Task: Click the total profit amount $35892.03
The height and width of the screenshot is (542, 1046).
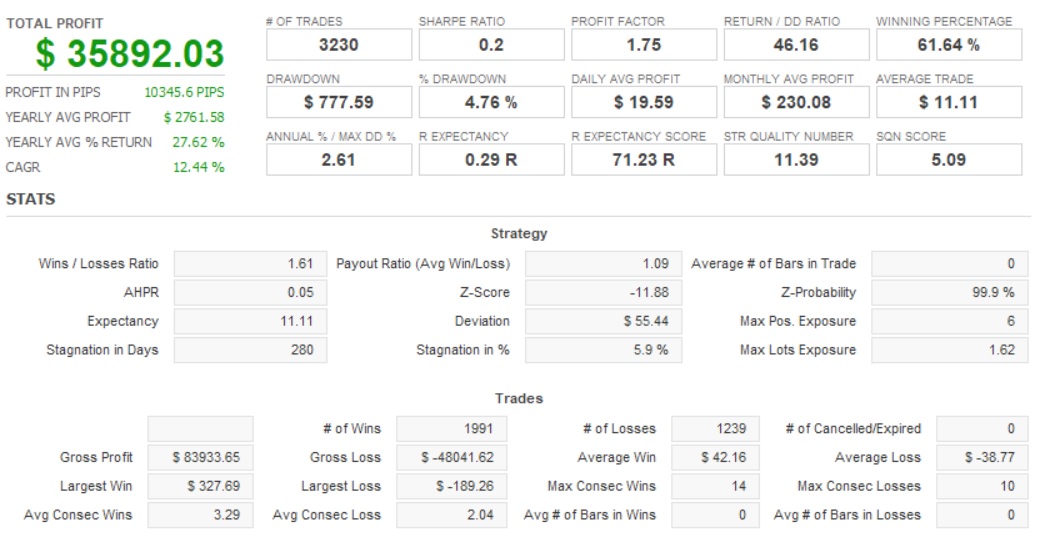Action: (x=130, y=53)
